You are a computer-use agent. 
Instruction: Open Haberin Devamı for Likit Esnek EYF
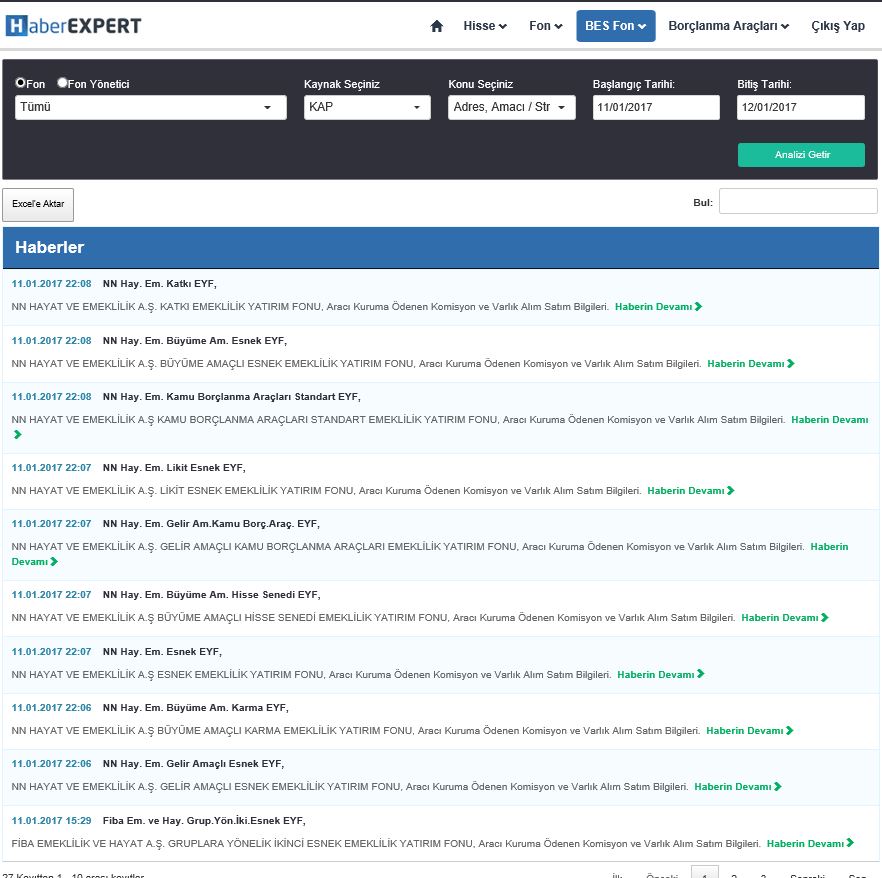click(x=691, y=490)
